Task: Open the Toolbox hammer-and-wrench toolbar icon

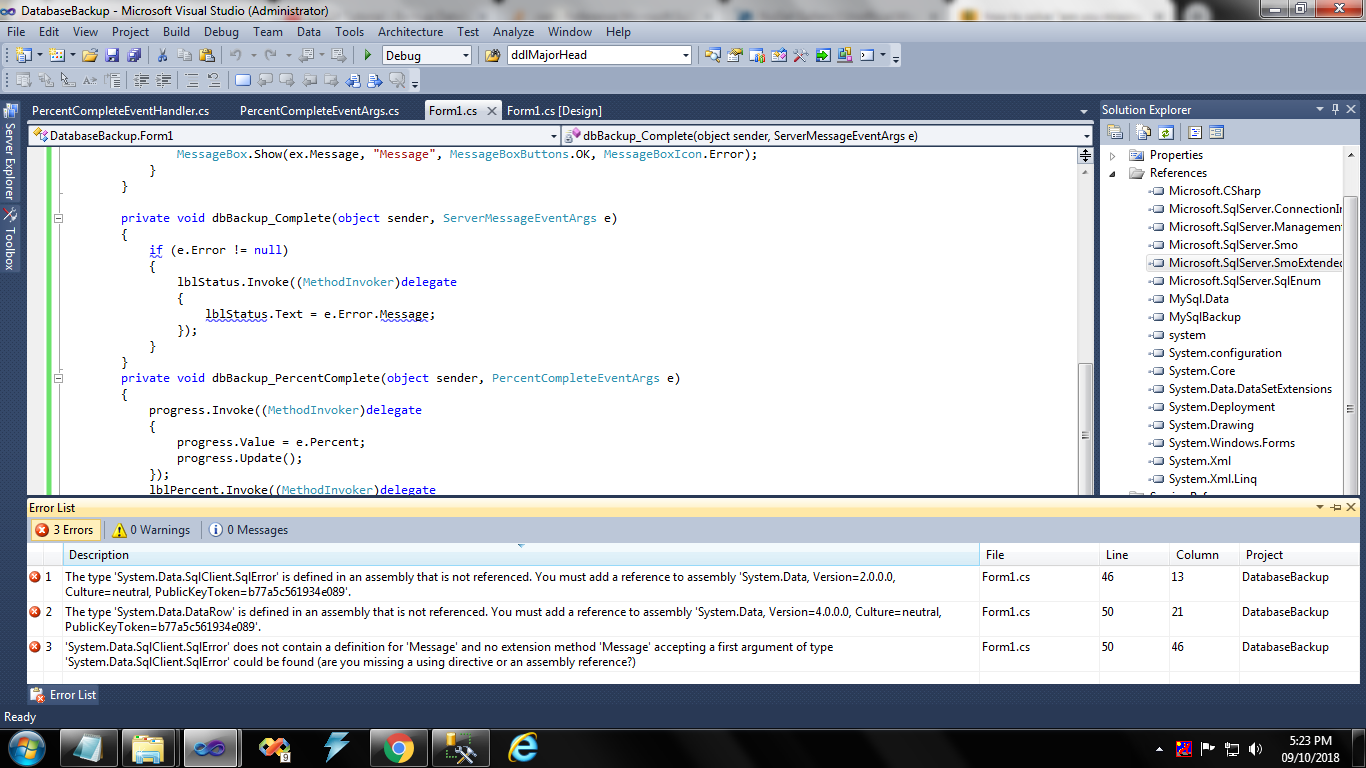Action: [x=800, y=56]
